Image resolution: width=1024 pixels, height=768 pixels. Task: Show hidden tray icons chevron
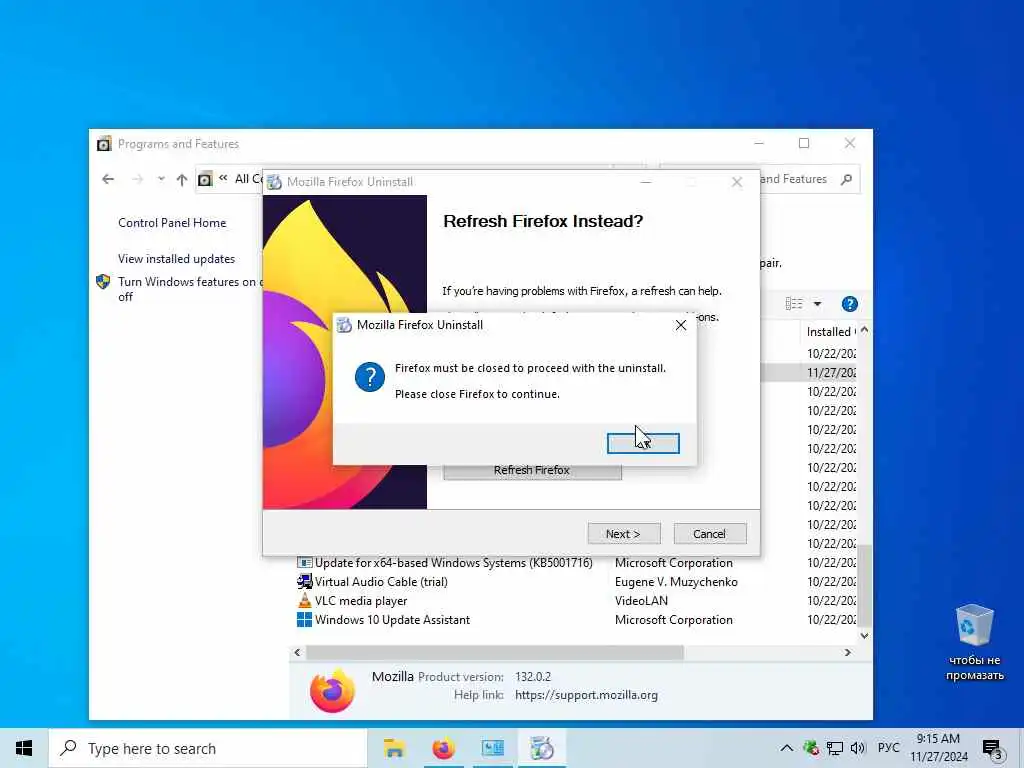787,748
